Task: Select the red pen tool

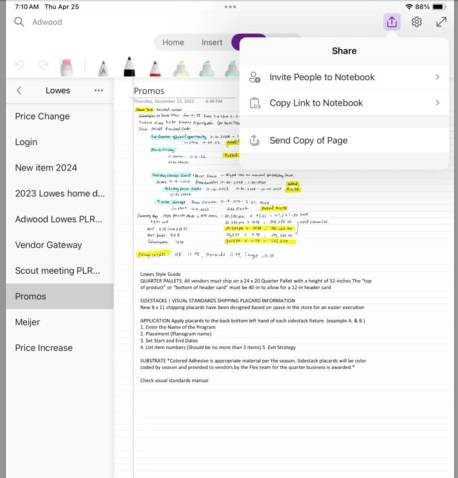Action: 155,68
